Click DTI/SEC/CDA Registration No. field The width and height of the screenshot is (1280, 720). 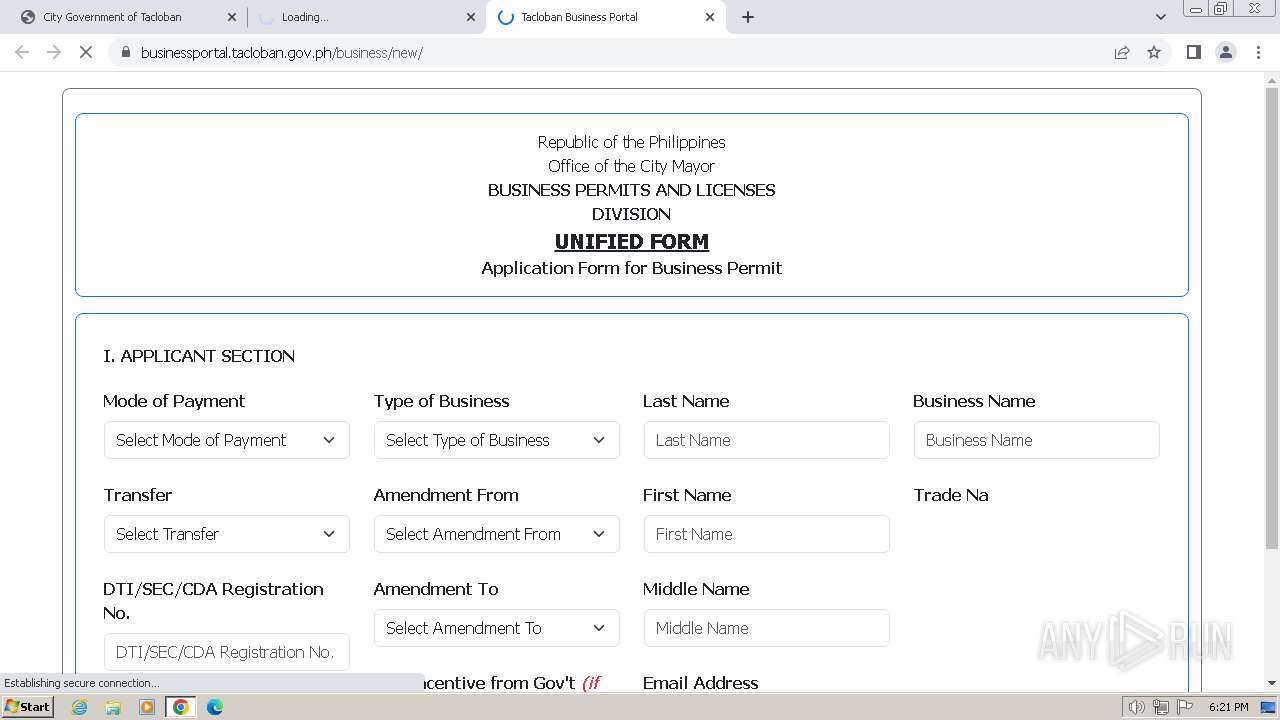tap(227, 652)
